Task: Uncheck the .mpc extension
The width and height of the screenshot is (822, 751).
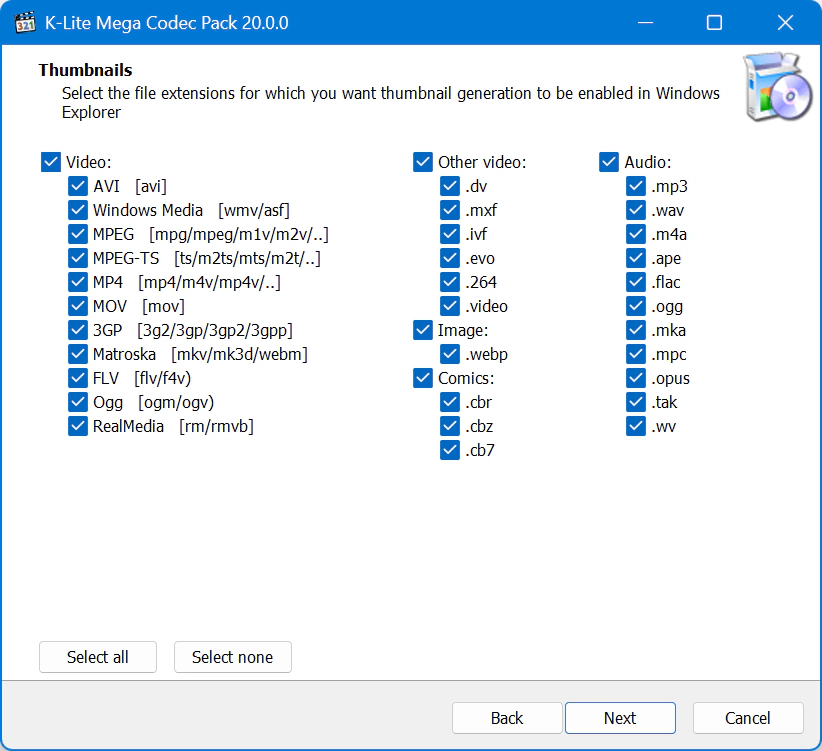Action: pyautogui.click(x=636, y=354)
